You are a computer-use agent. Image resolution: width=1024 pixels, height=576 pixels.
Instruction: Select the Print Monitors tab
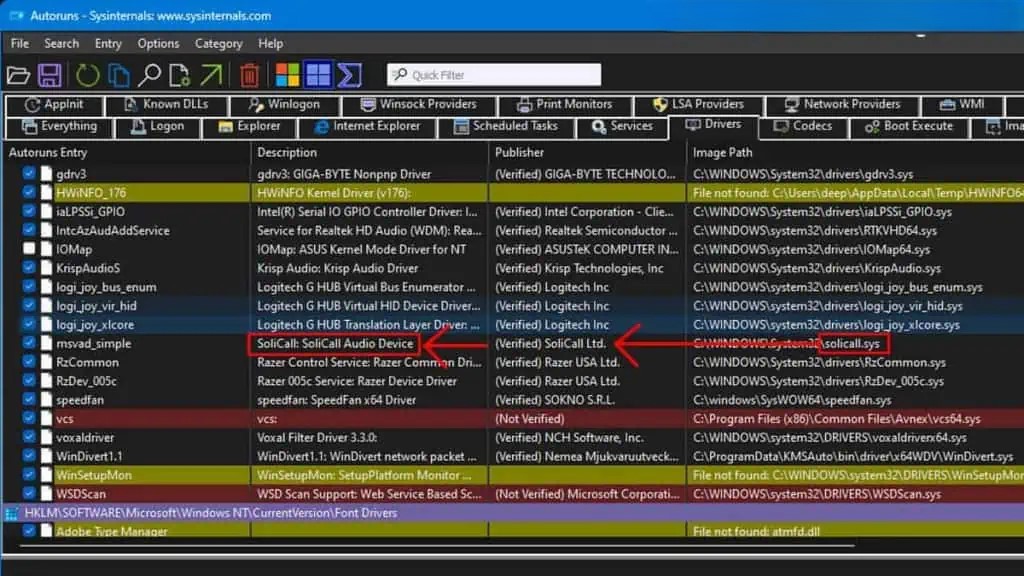pyautogui.click(x=565, y=104)
